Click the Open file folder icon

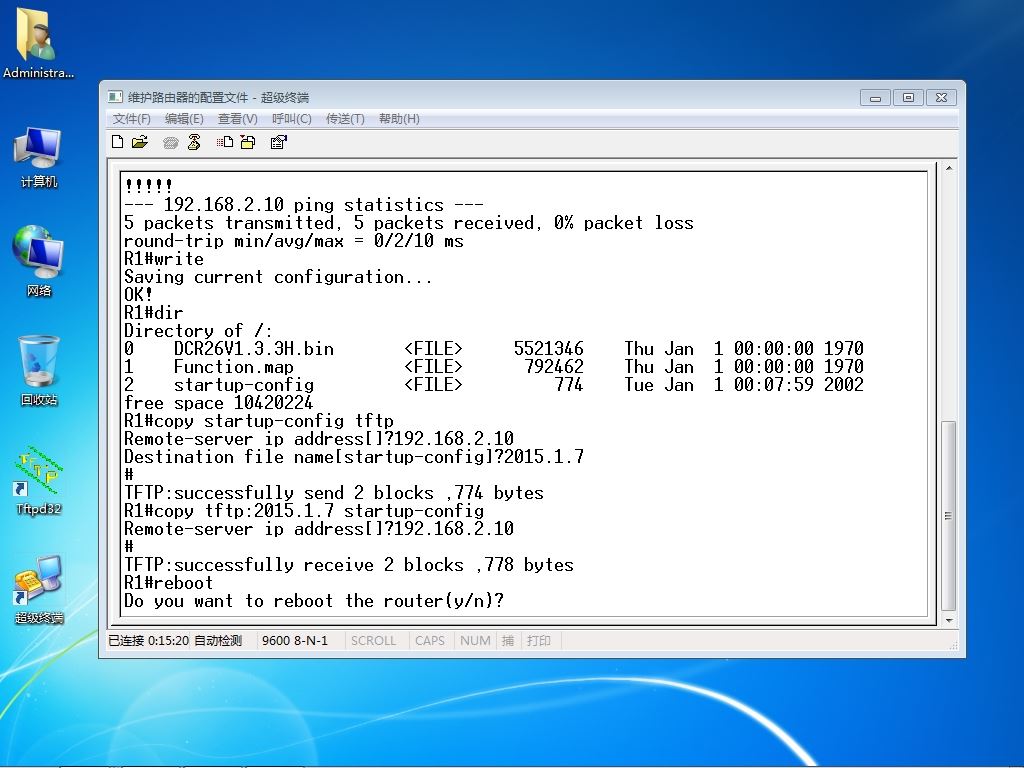[140, 142]
